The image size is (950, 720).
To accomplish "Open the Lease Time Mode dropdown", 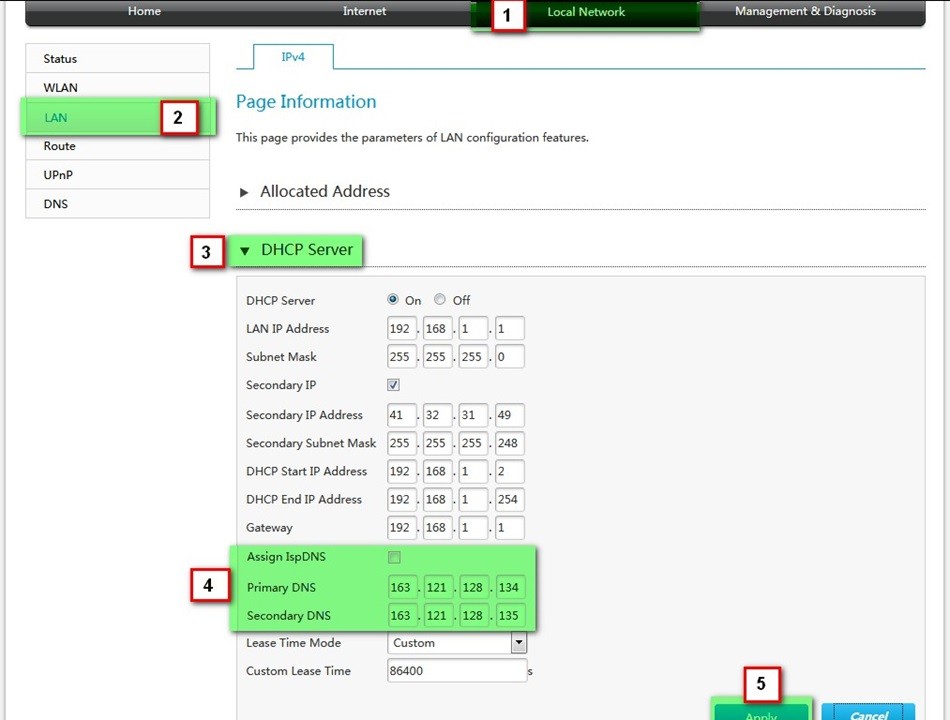I will point(518,643).
